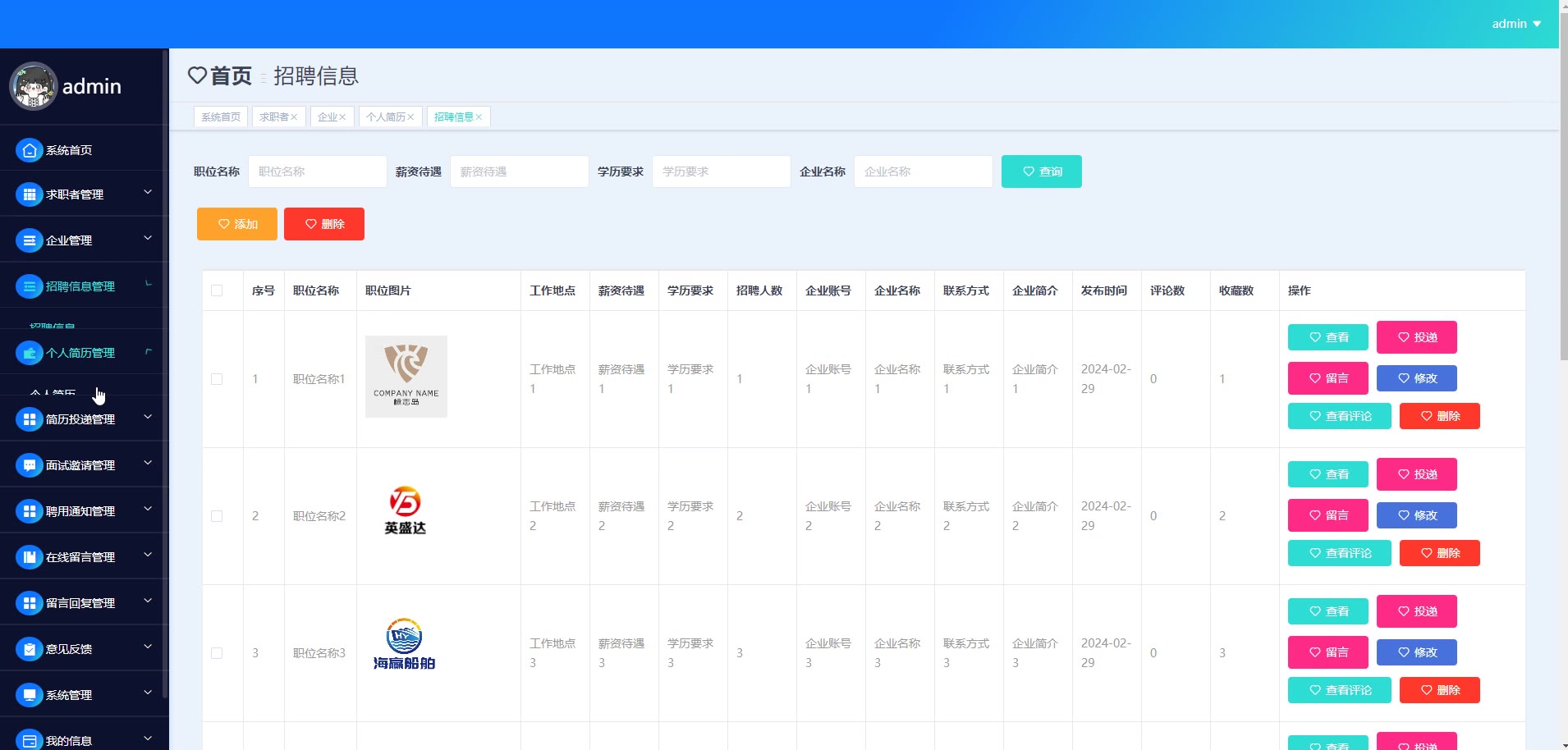Click the 海赢船舶 job image thumbnail
Viewport: 1568px width, 750px height.
coord(405,644)
